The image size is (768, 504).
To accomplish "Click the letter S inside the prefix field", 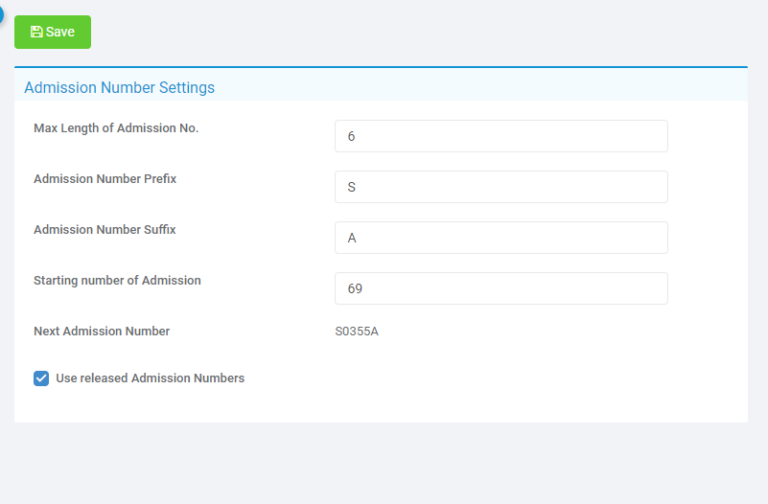I will (x=351, y=187).
